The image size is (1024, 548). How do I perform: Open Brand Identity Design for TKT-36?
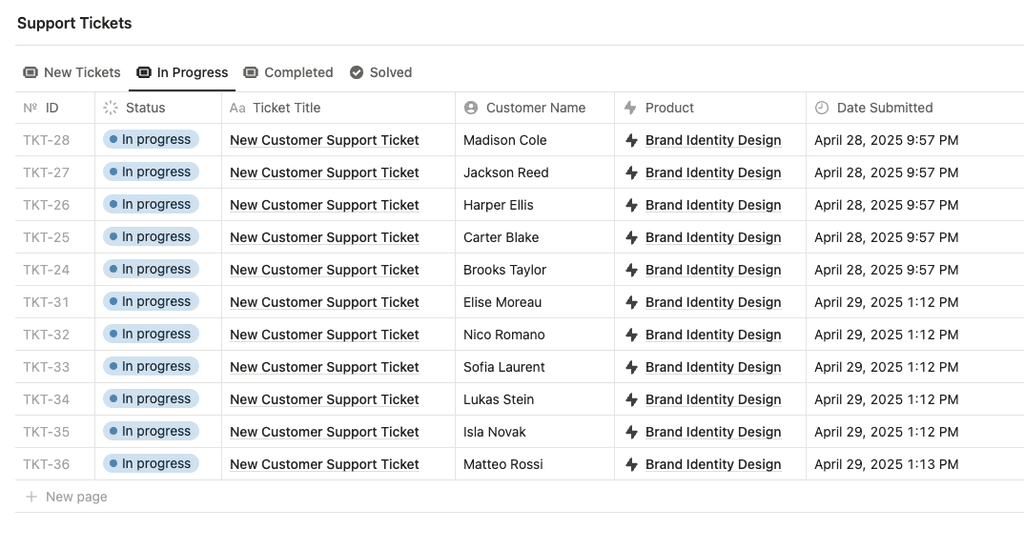point(713,464)
